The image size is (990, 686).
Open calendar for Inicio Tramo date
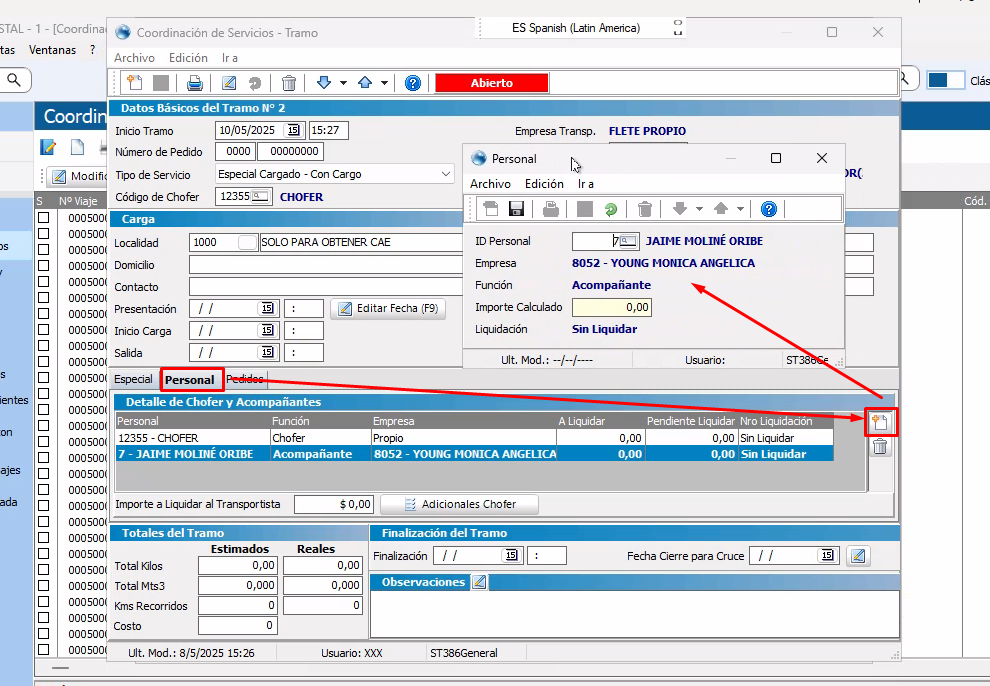pyautogui.click(x=294, y=130)
